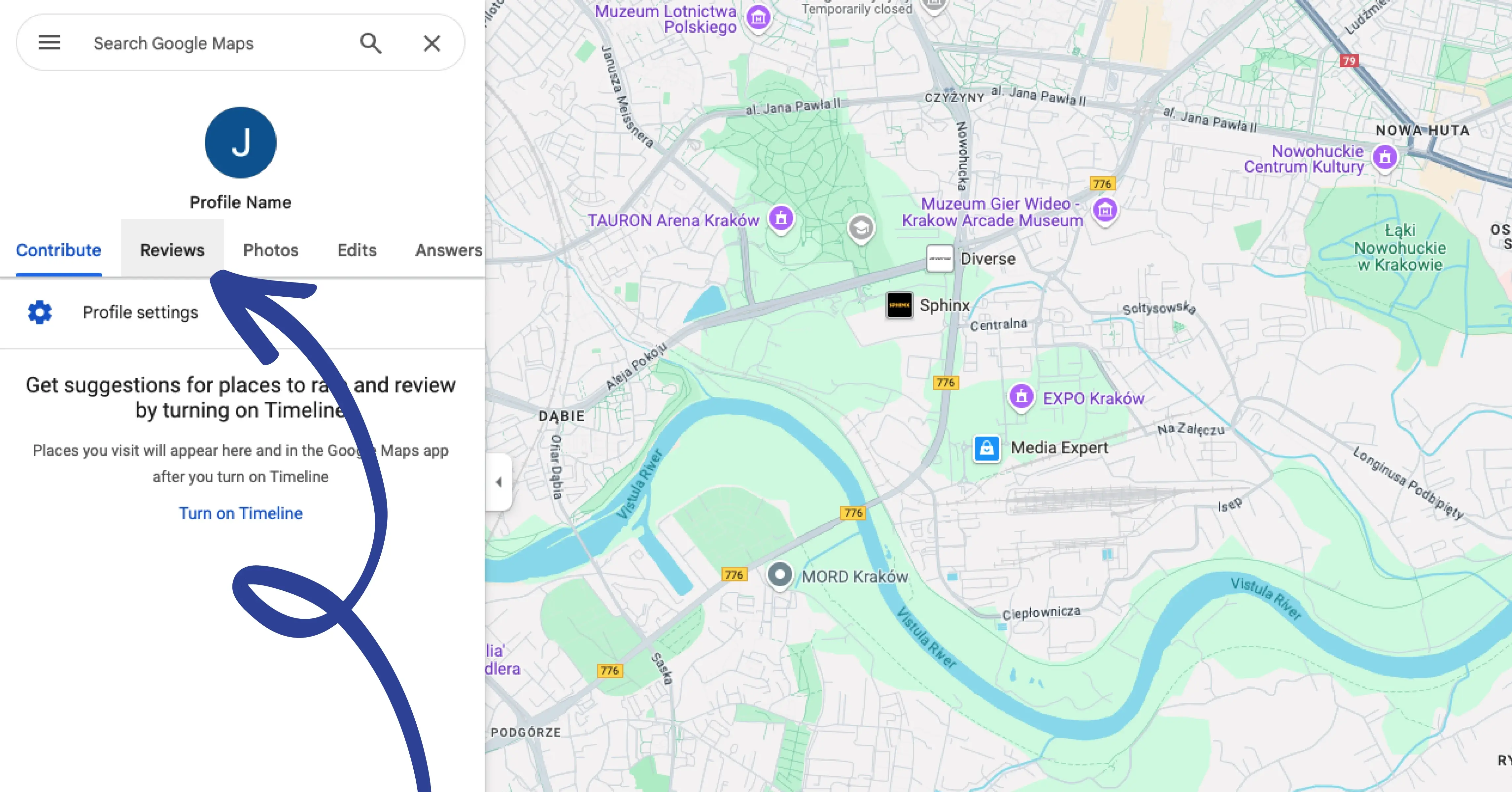This screenshot has height=792, width=1512.
Task: Select the EXPO Kraków purple marker
Action: coord(1021,397)
